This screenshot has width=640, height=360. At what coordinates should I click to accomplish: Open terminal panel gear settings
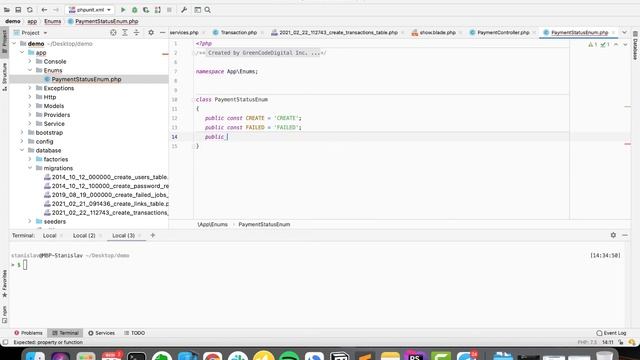[613, 235]
